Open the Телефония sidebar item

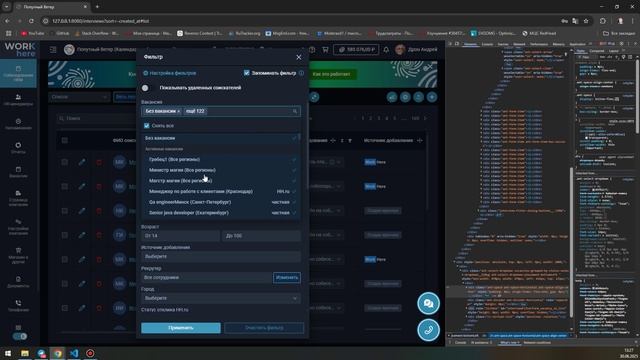tap(18, 306)
